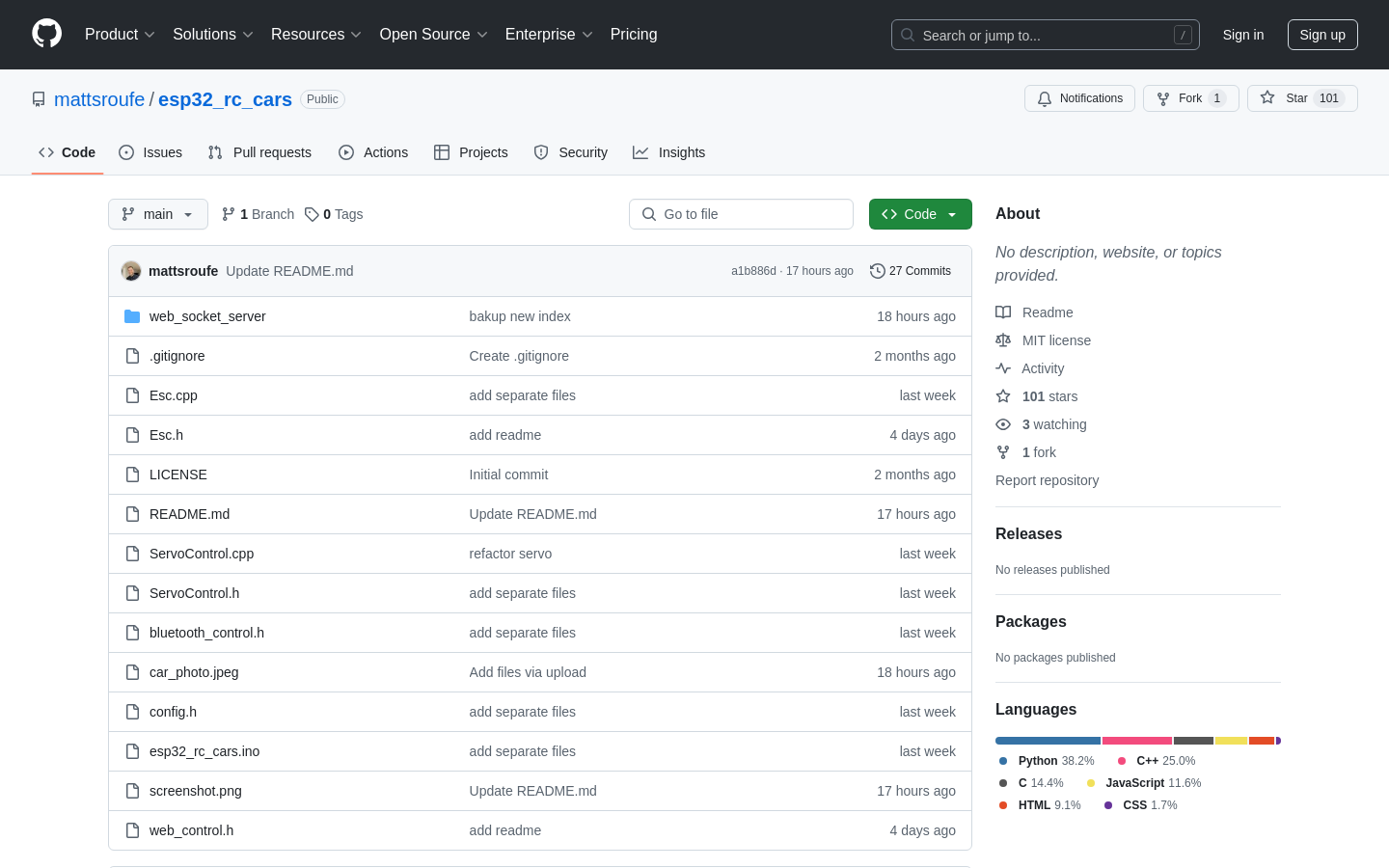Click the book icon next to Readme
This screenshot has height=868, width=1389.
[x=1003, y=312]
